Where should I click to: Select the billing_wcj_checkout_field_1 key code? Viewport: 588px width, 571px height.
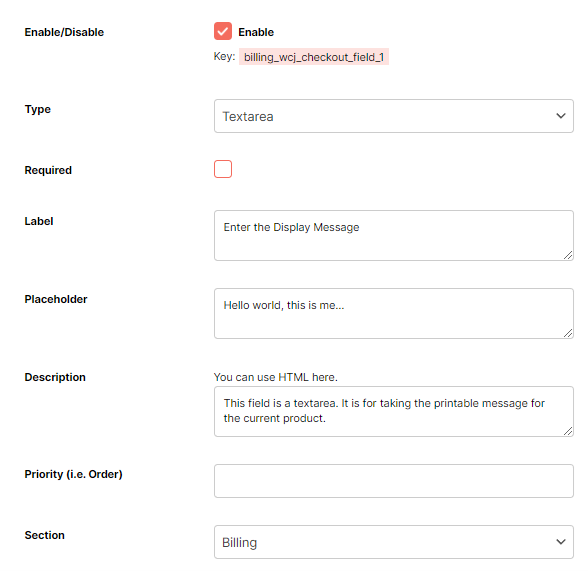pyautogui.click(x=314, y=57)
